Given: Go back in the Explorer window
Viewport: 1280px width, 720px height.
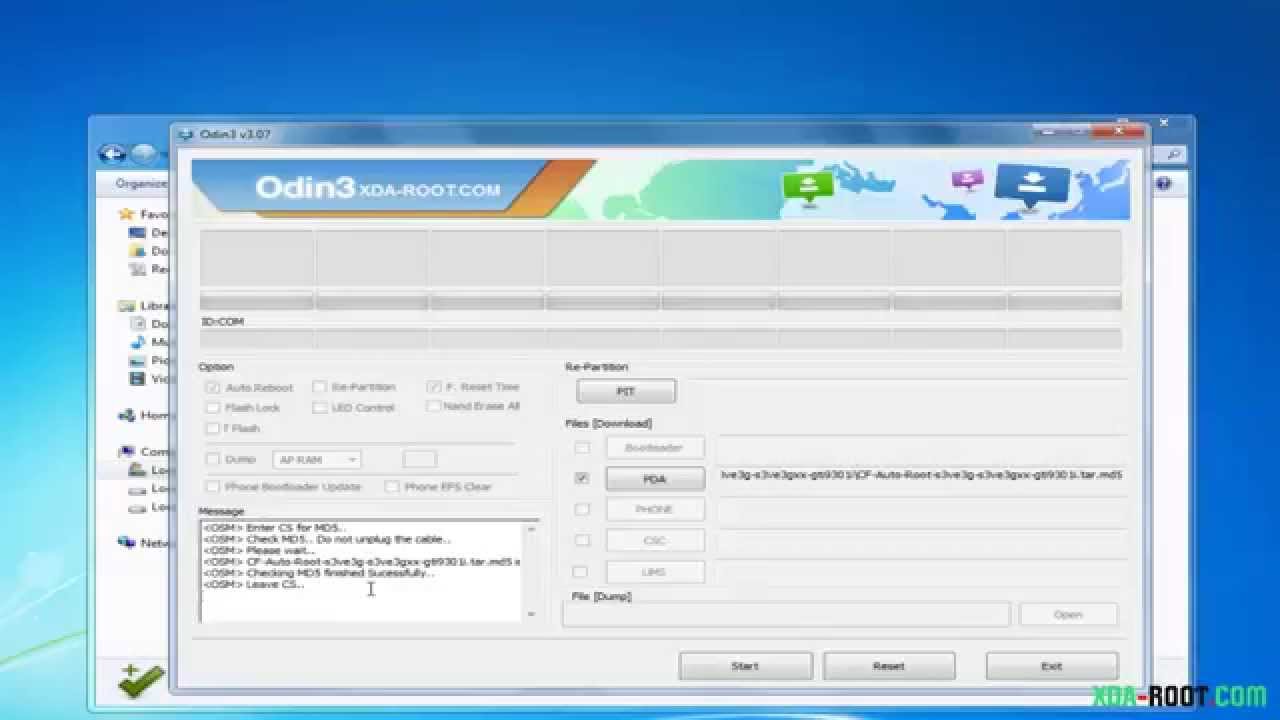Looking at the screenshot, I should point(111,154).
